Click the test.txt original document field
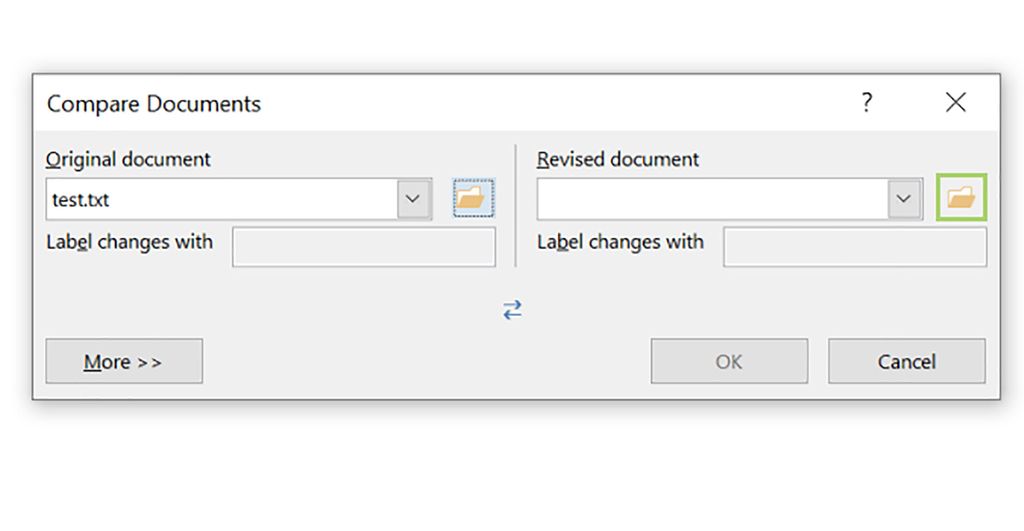The image size is (1024, 531). (220, 199)
